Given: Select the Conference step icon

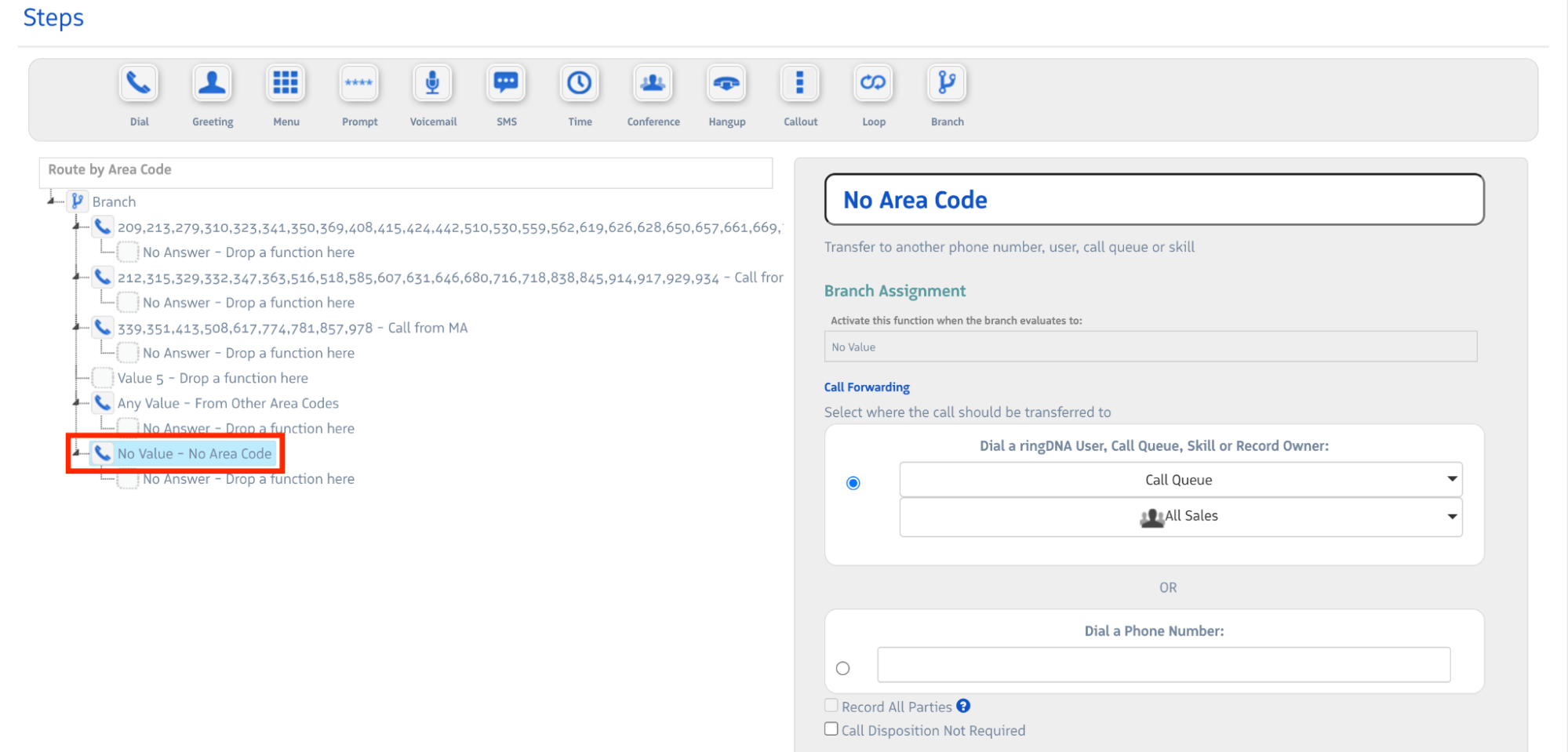Looking at the screenshot, I should click(653, 84).
